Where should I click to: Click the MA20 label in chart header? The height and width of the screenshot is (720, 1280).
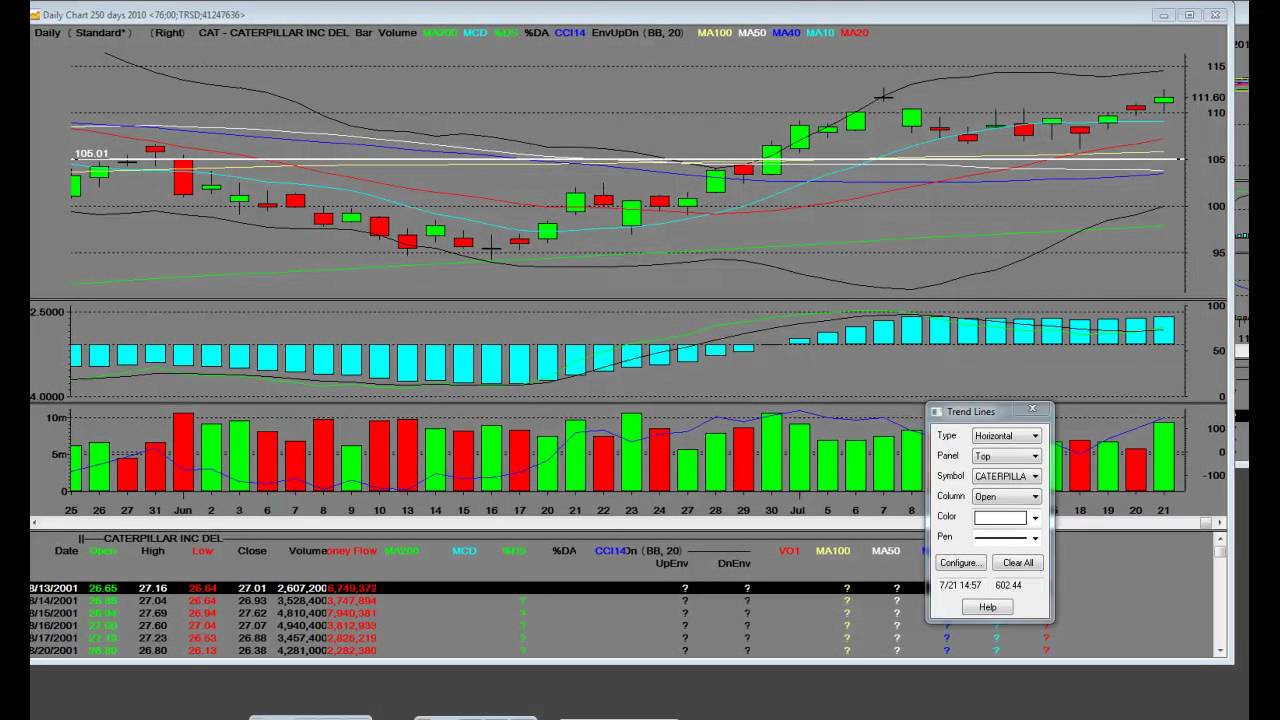854,33
